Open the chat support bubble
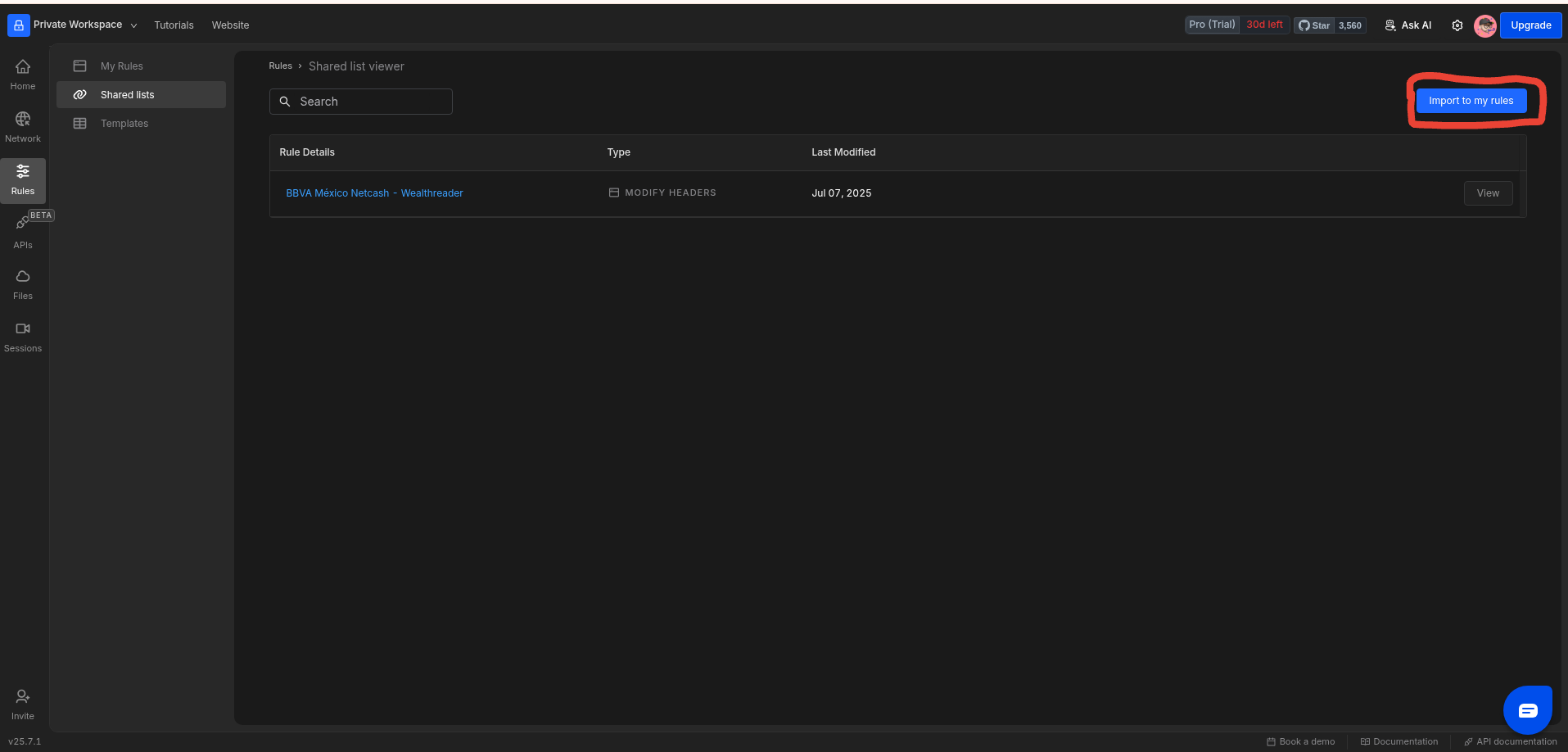This screenshot has width=1568, height=752. click(1528, 710)
